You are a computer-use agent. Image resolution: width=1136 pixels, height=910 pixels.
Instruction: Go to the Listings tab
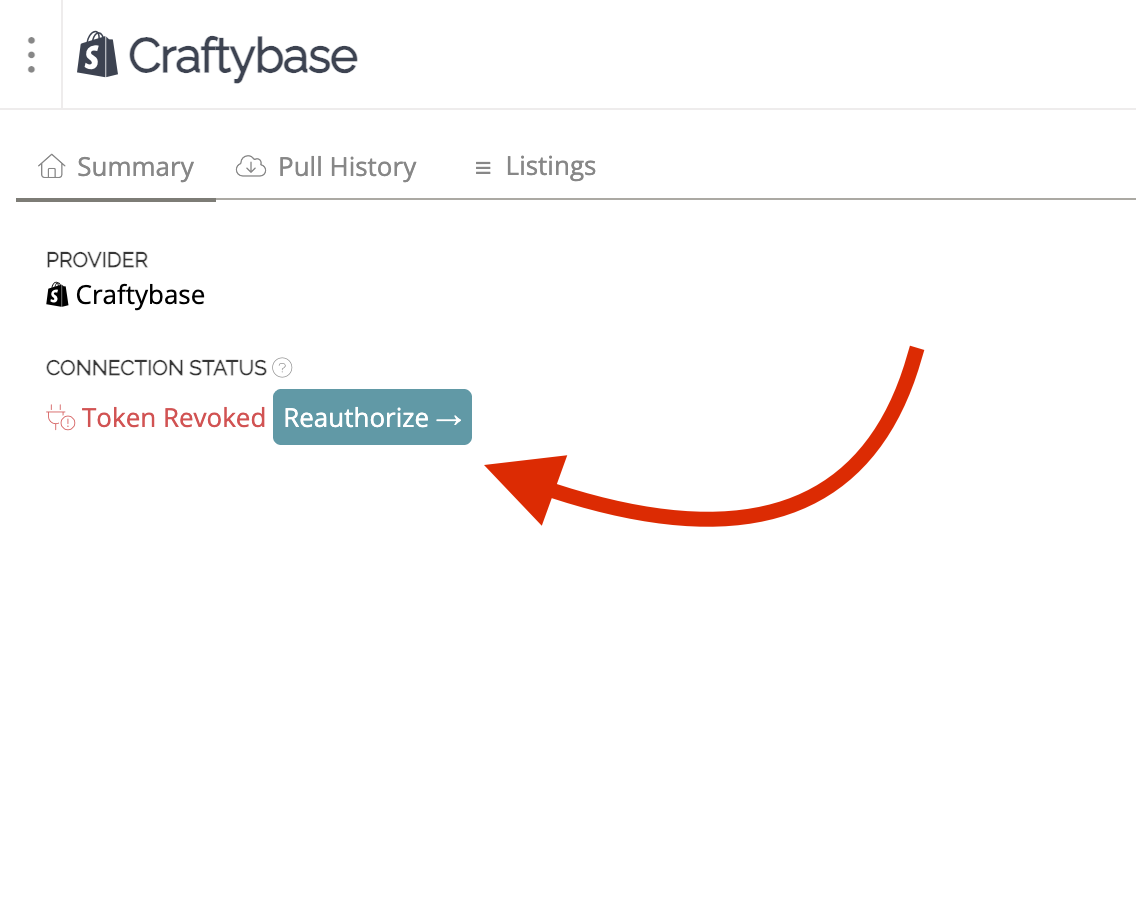(x=535, y=167)
